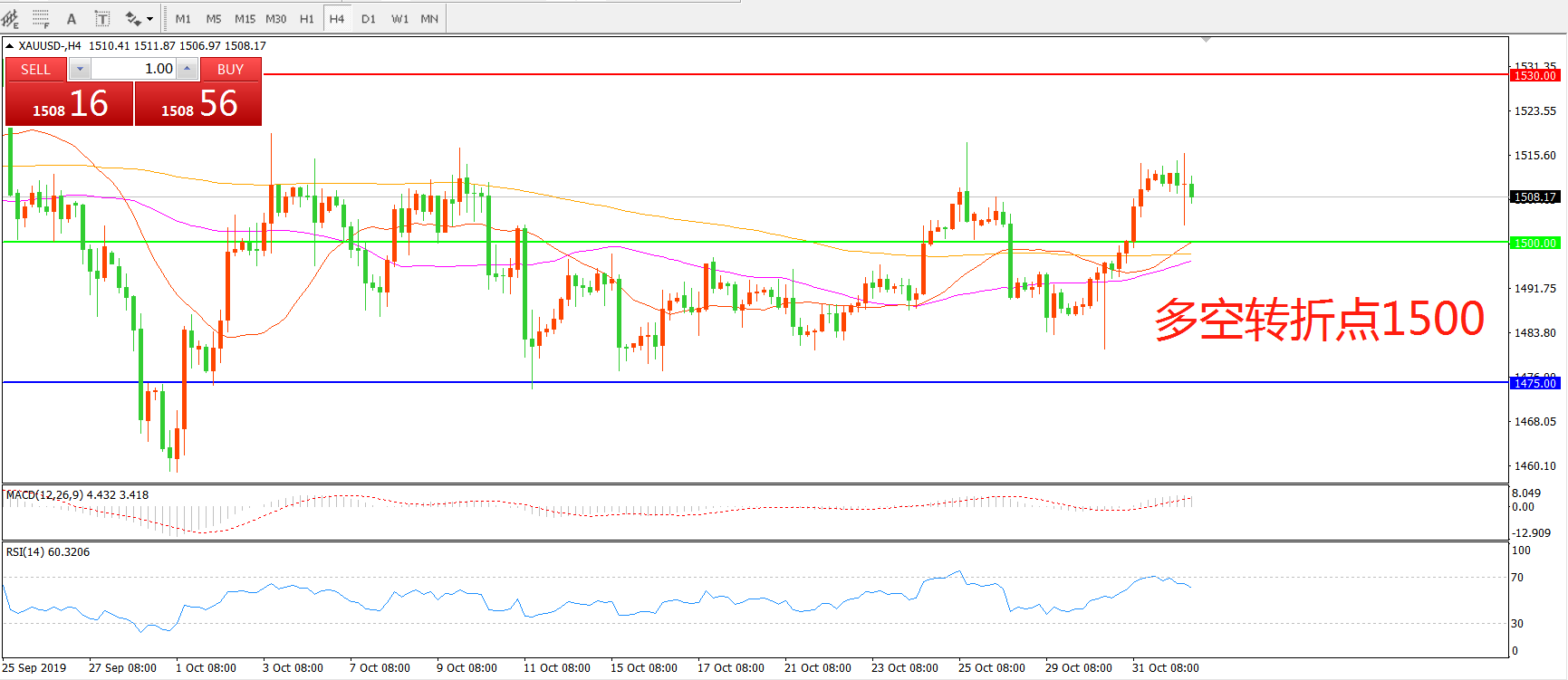Switch to the D1 timeframe
Image resolution: width=1568 pixels, height=680 pixels.
[368, 18]
